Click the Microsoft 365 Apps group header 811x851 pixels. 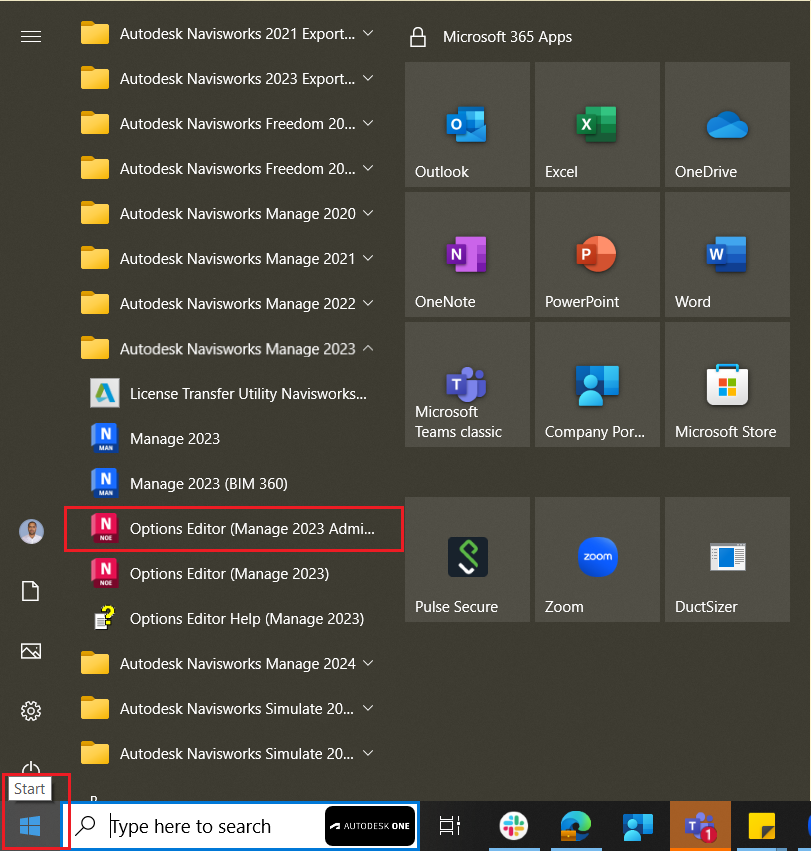coord(507,37)
